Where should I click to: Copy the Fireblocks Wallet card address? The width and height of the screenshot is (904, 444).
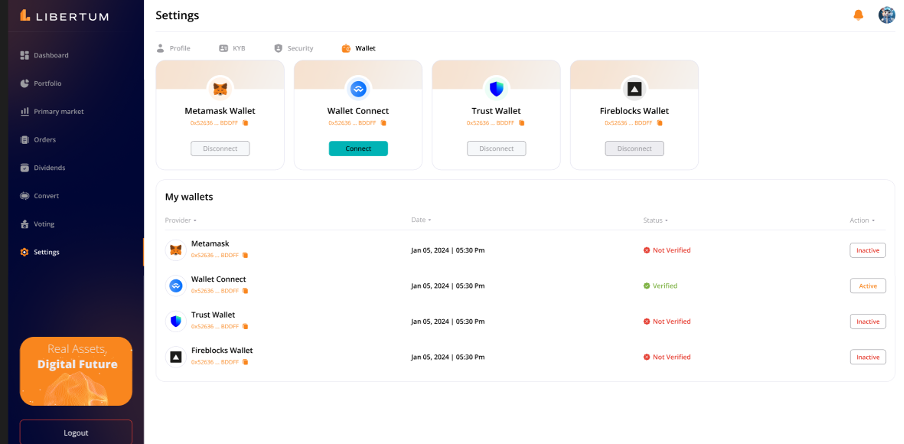click(x=660, y=123)
